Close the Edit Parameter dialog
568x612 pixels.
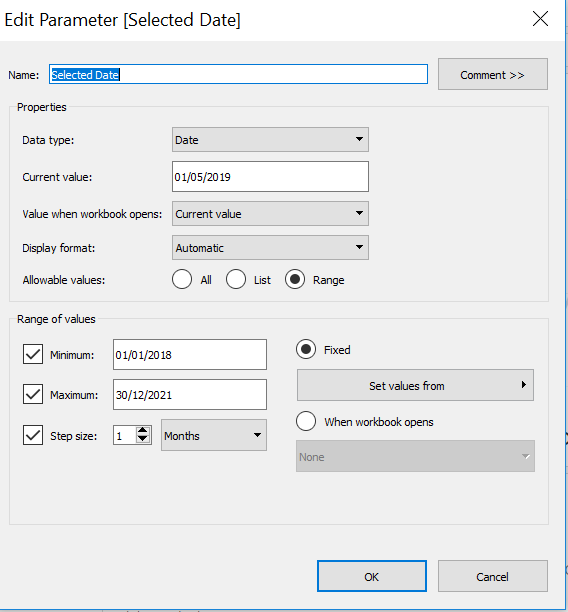click(x=540, y=19)
